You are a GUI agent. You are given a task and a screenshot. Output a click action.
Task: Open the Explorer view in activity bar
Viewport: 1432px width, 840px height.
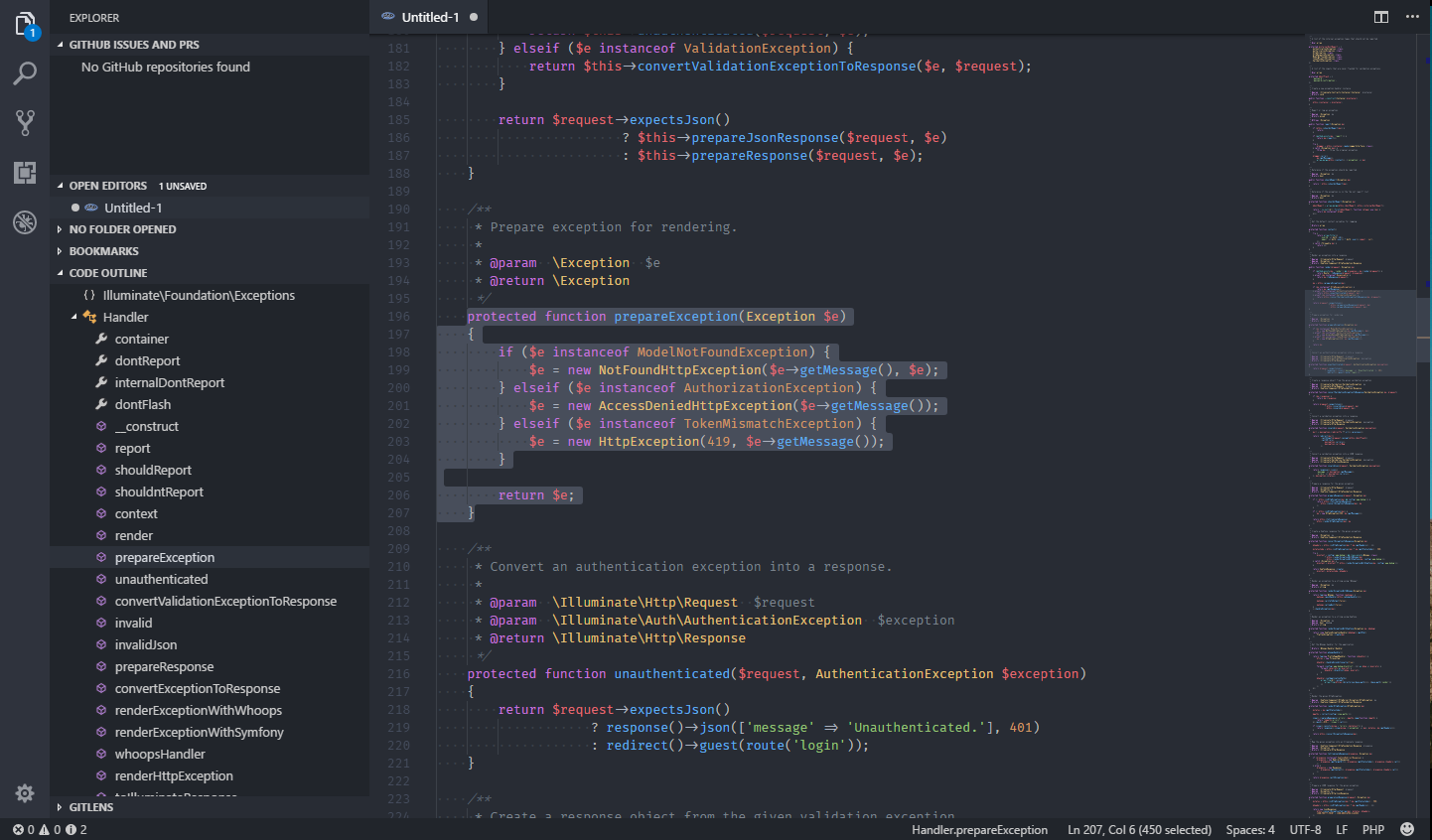[x=25, y=24]
